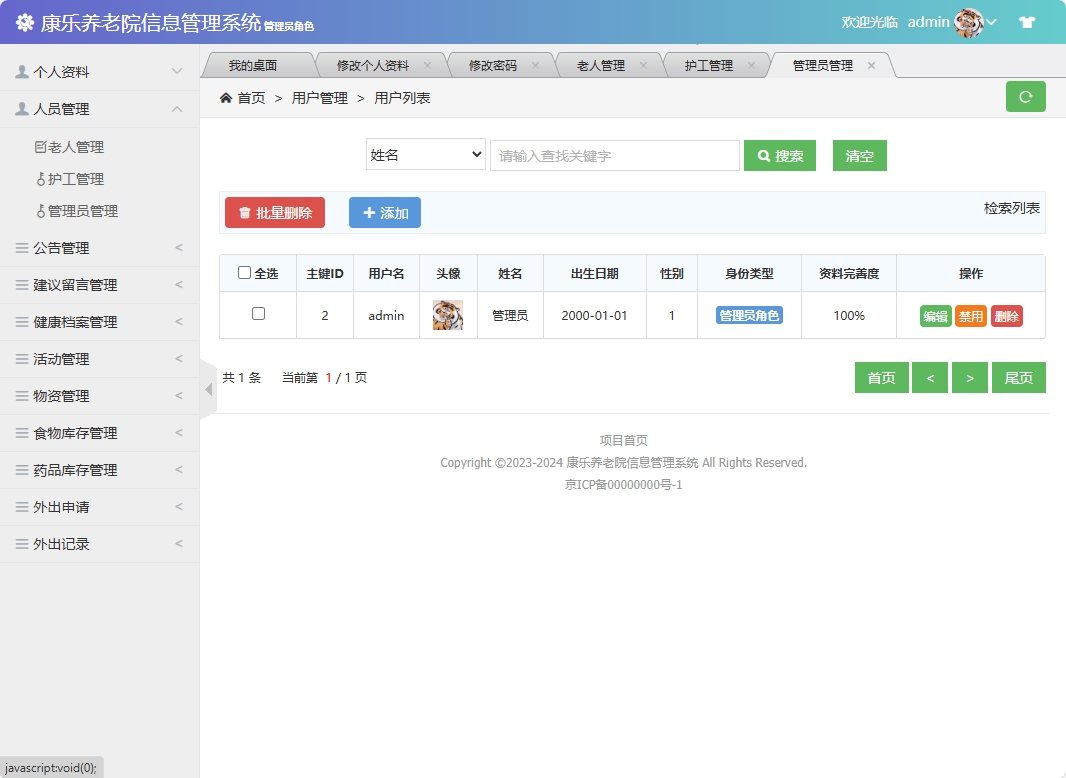Screen dimensions: 1066x778
Task: Open the 姓名 search filter dropdown
Action: [x=425, y=155]
